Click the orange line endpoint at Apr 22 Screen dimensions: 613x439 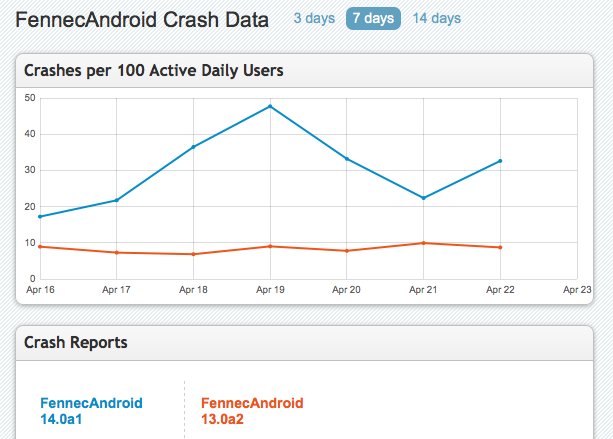500,247
